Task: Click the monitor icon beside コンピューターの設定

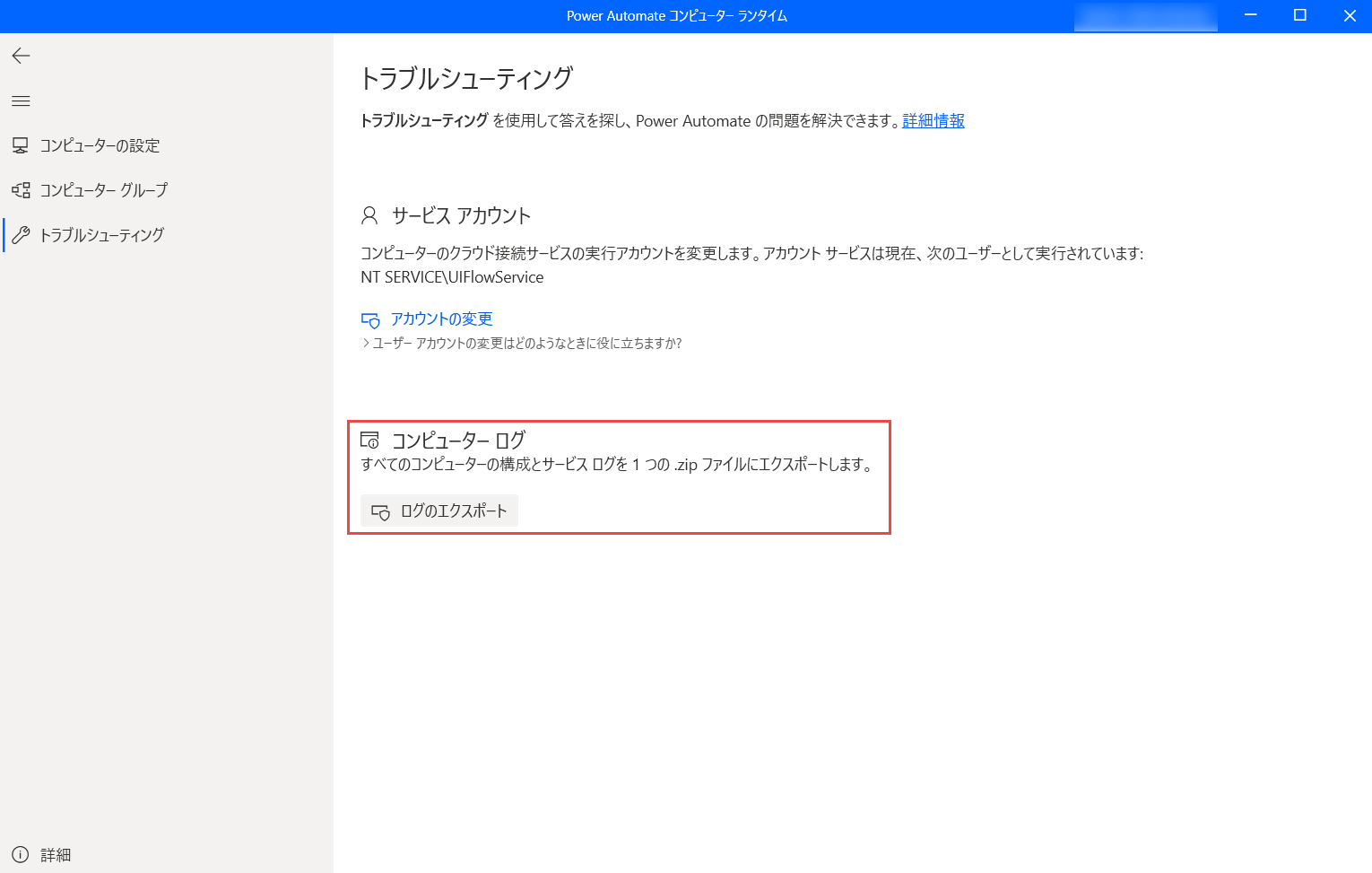Action: point(20,144)
